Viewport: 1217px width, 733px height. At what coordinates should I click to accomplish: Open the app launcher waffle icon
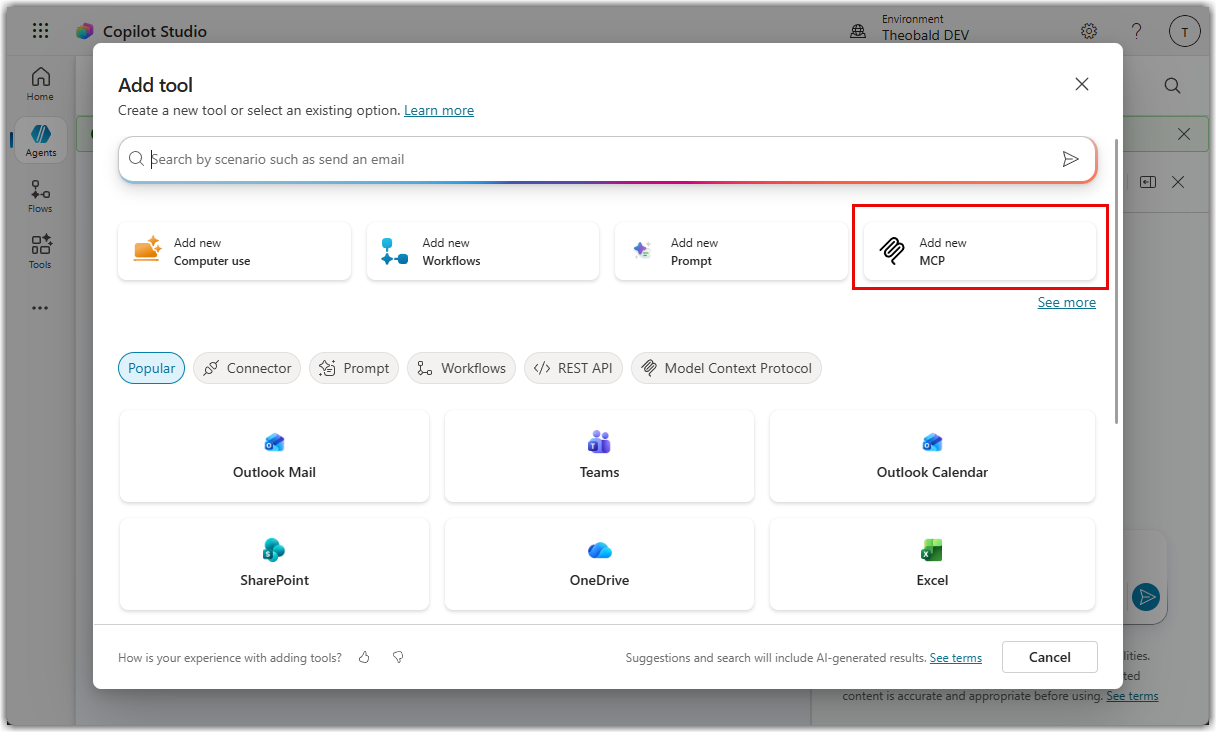pos(40,31)
